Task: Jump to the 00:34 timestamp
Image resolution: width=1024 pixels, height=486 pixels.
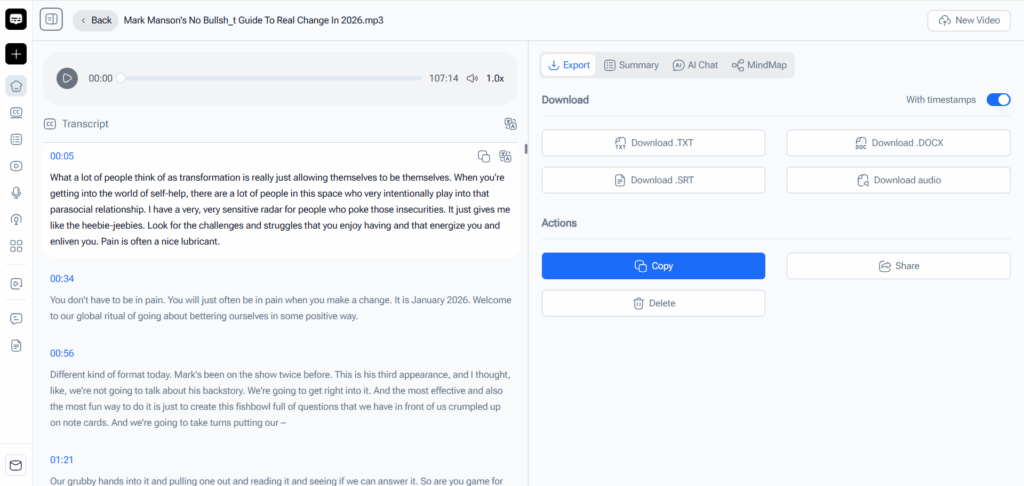Action: tap(62, 279)
